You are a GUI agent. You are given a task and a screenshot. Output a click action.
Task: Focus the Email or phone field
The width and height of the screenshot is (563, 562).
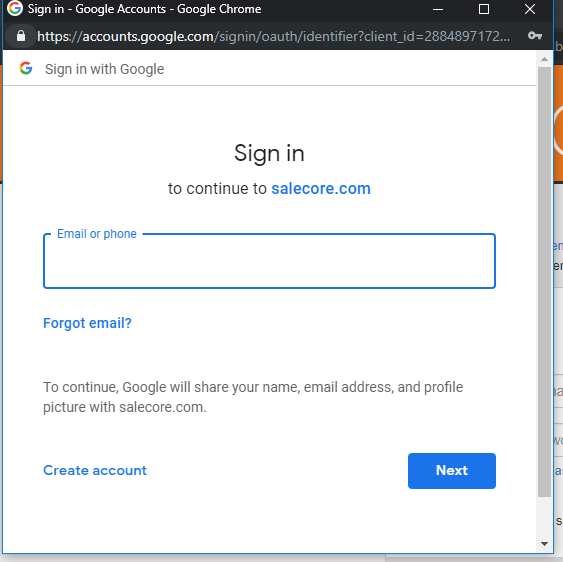click(x=269, y=261)
